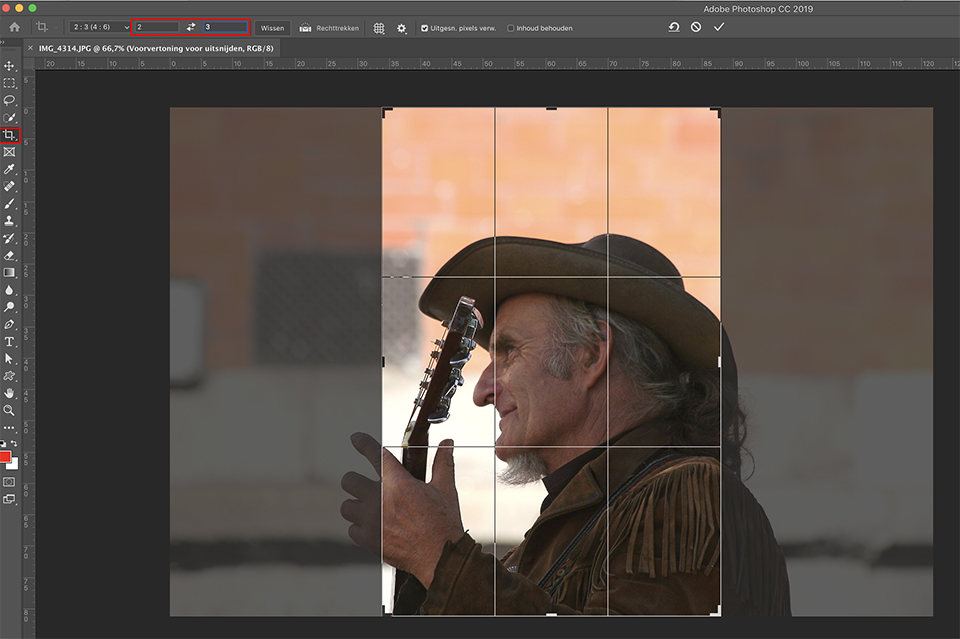Viewport: 960px width, 639px height.
Task: Select the Frame tool
Action: pyautogui.click(x=9, y=152)
